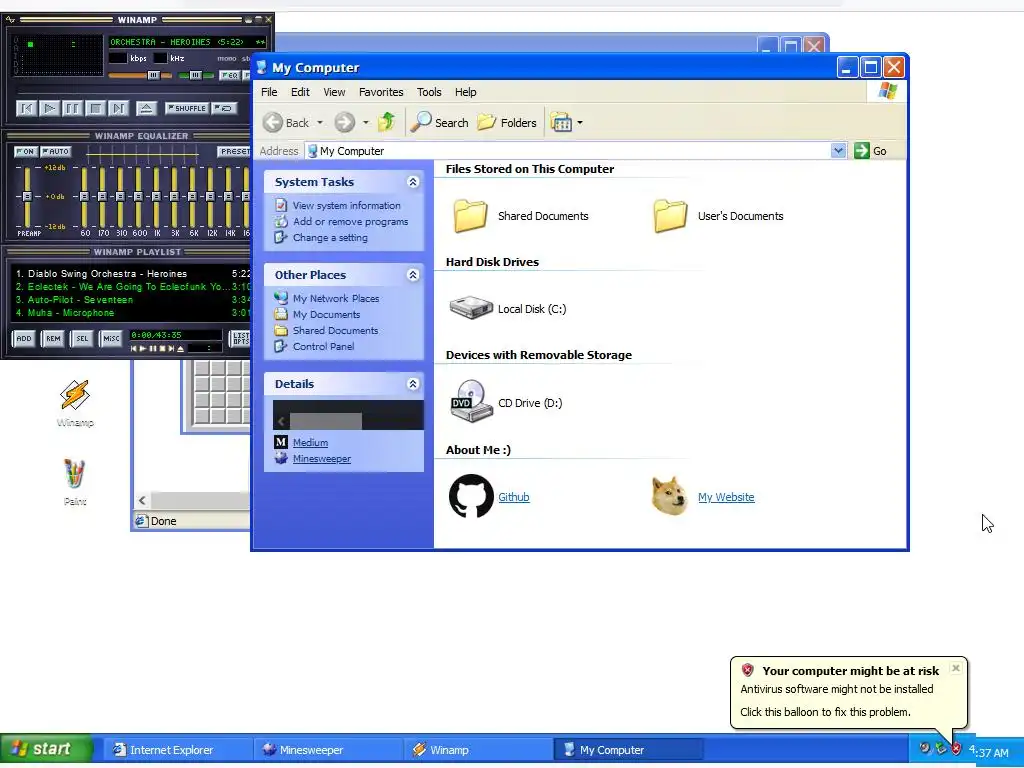
Task: Click Winamp stop button
Action: pos(95,108)
